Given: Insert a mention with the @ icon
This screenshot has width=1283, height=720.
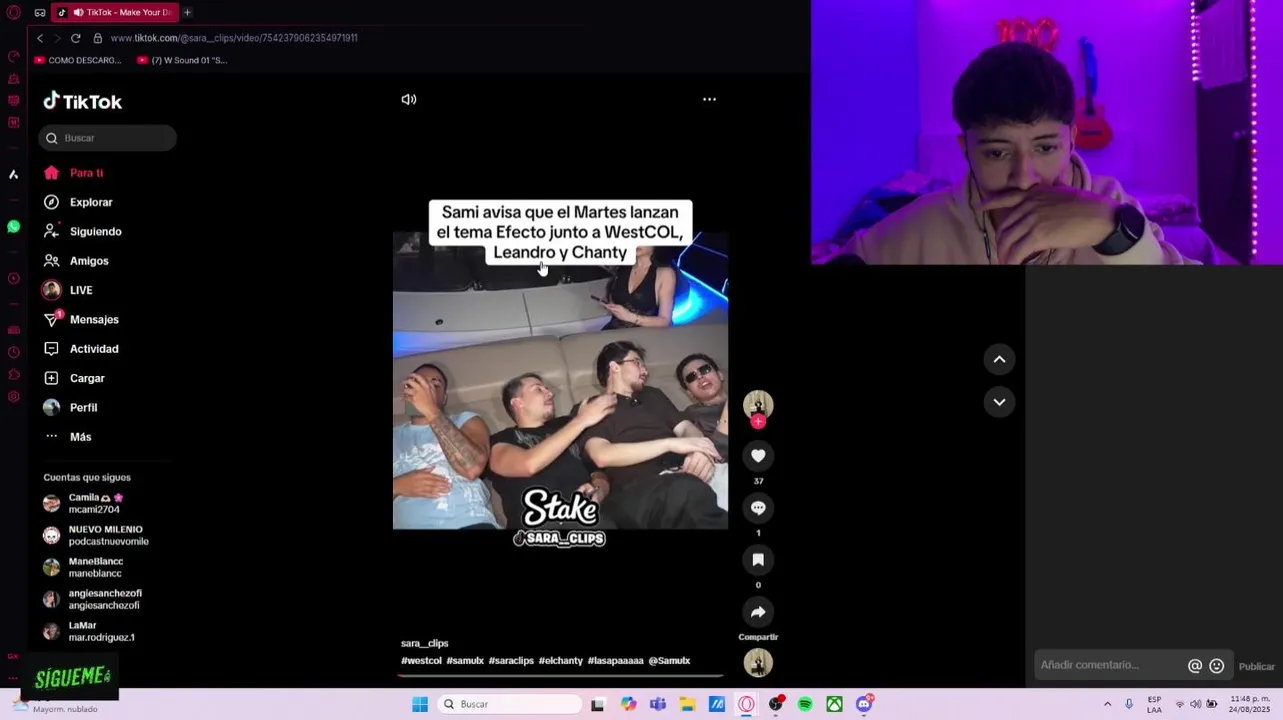Looking at the screenshot, I should click(x=1195, y=666).
